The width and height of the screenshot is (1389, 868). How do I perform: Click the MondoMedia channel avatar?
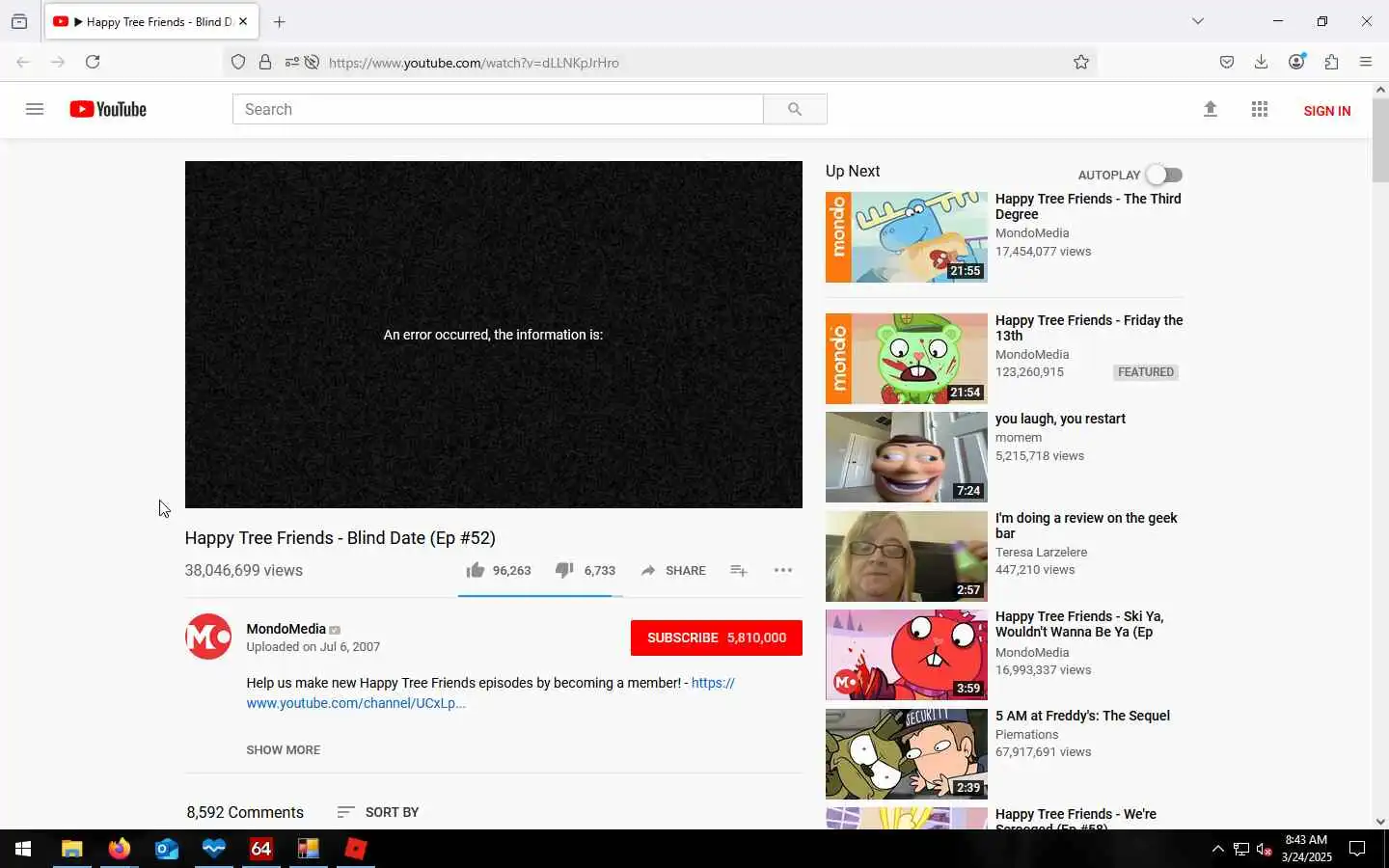point(208,637)
